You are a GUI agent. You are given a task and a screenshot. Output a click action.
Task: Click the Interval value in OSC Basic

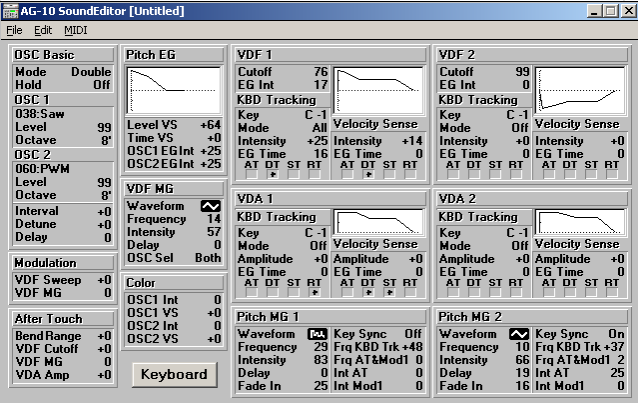[x=104, y=211]
